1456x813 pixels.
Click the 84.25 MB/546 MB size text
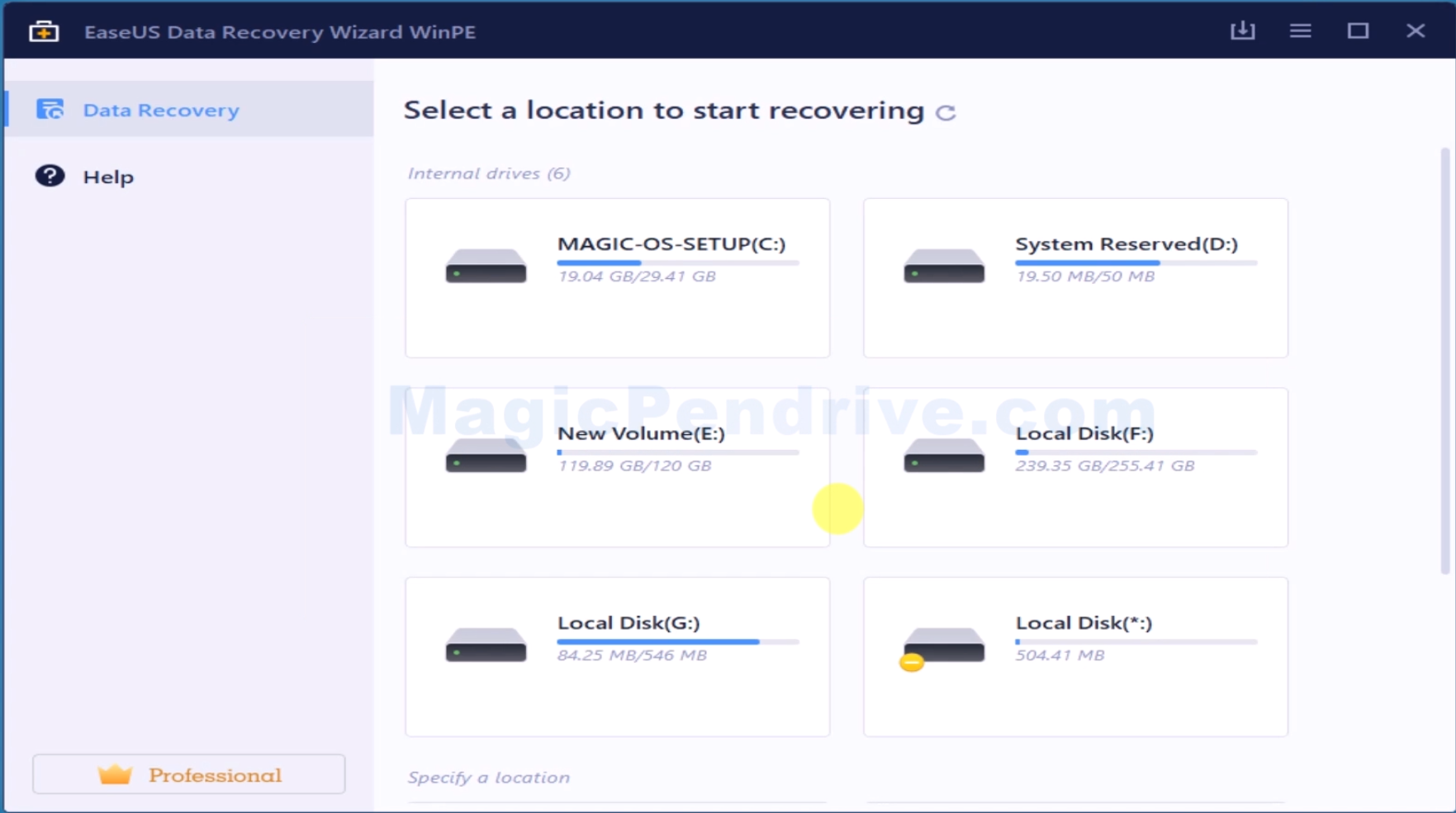pos(632,655)
